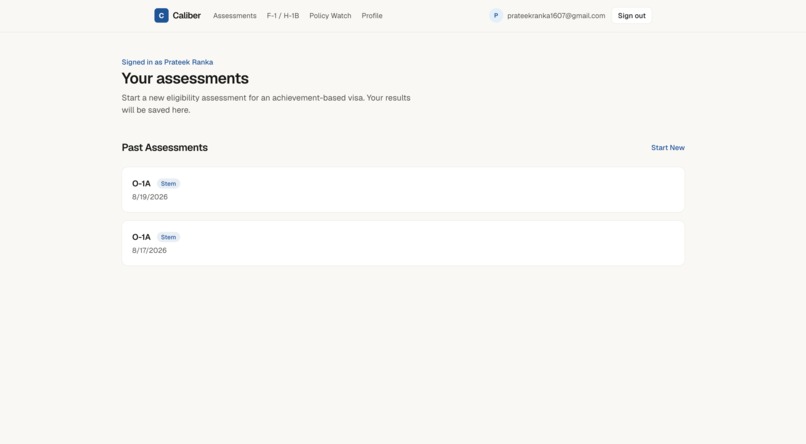Click the Start New link
This screenshot has height=444, width=806.
668,147
